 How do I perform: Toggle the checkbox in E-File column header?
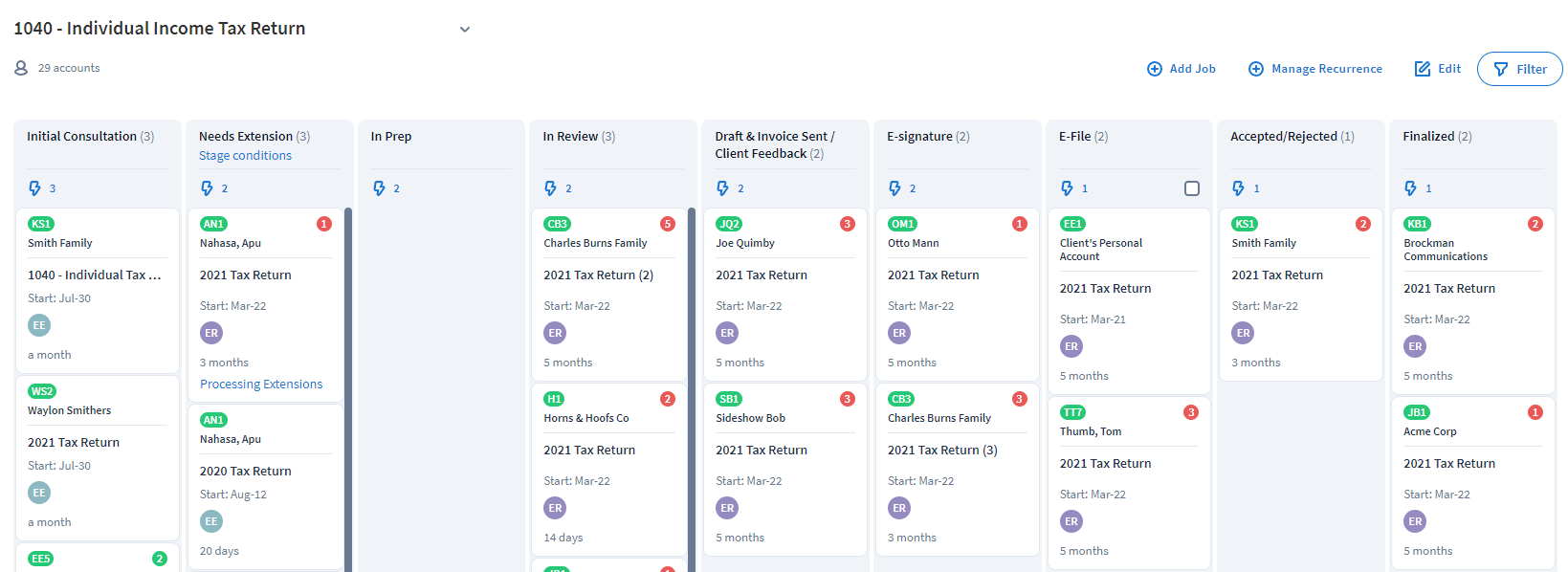tap(1191, 188)
